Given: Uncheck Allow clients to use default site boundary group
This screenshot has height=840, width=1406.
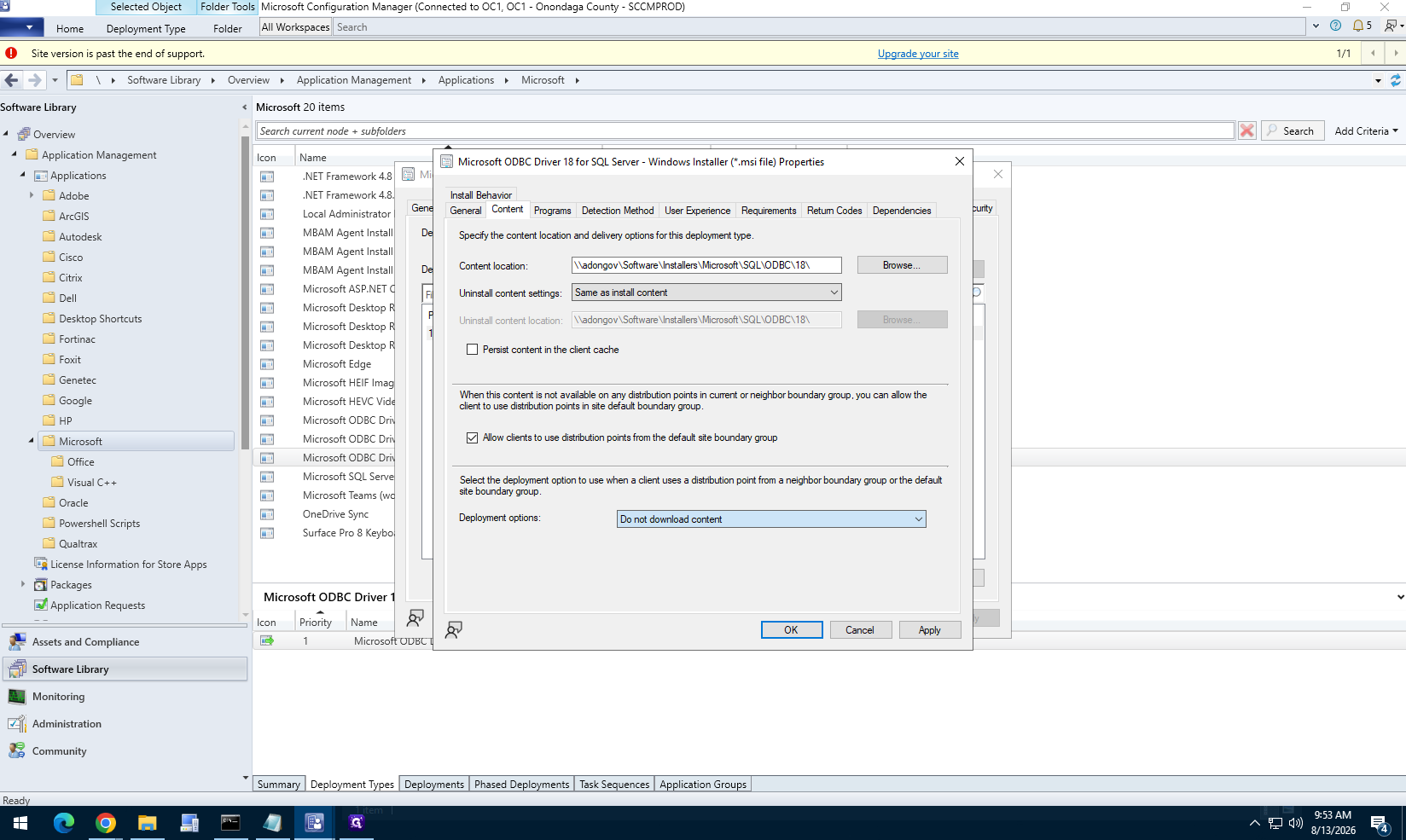Looking at the screenshot, I should [472, 437].
